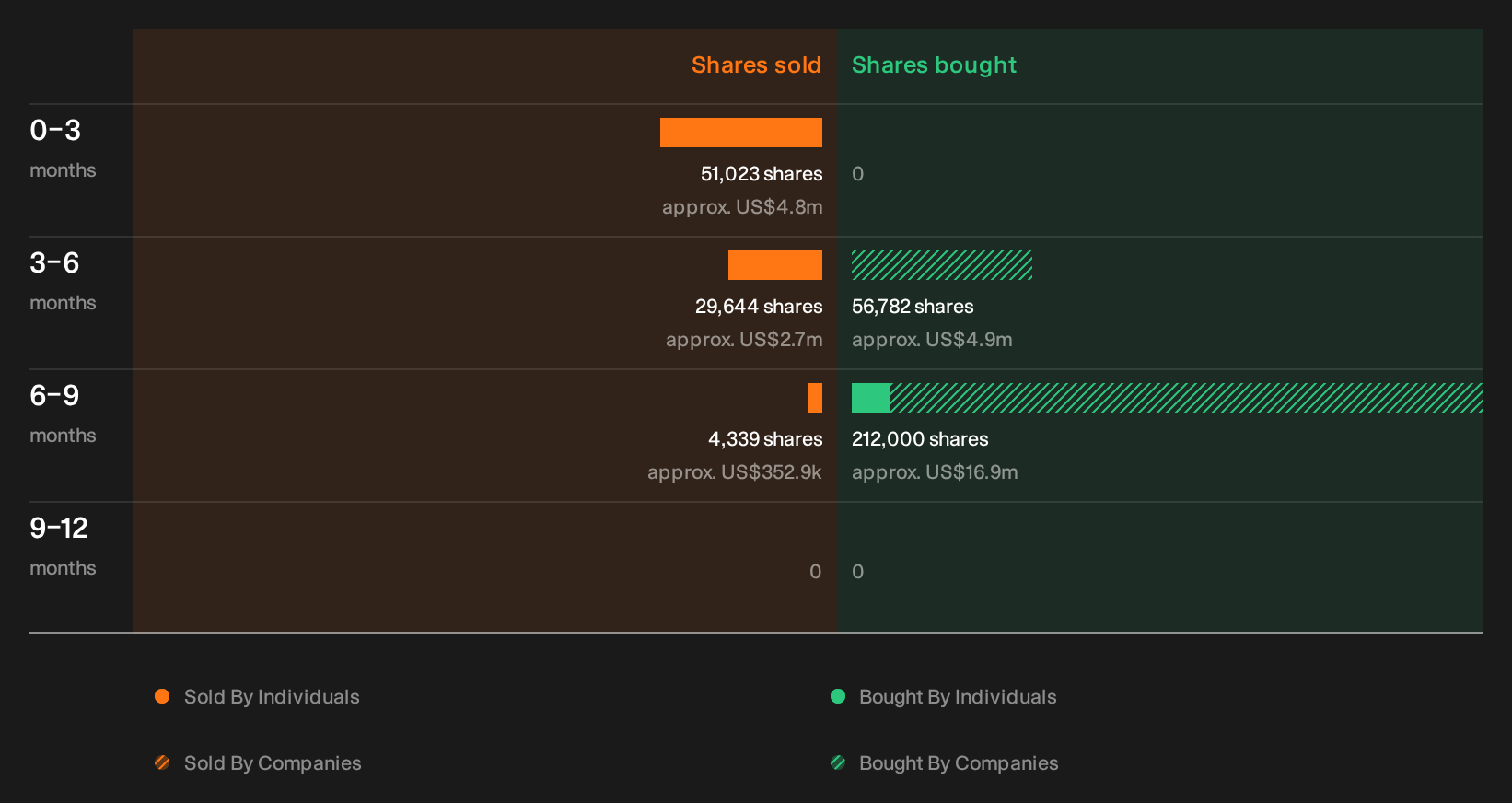Select the approx. US$16.9m value
1512x803 pixels.
click(x=935, y=472)
